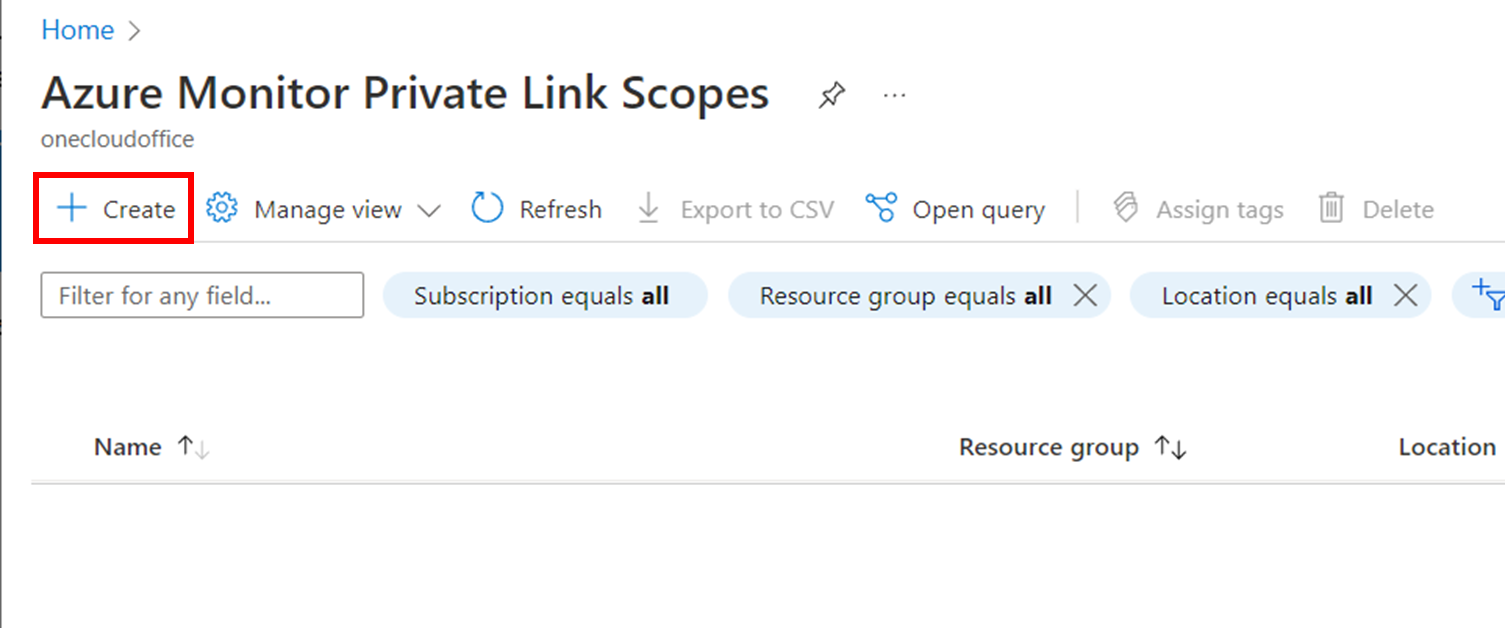
Task: Click the Open query icon
Action: pos(881,208)
